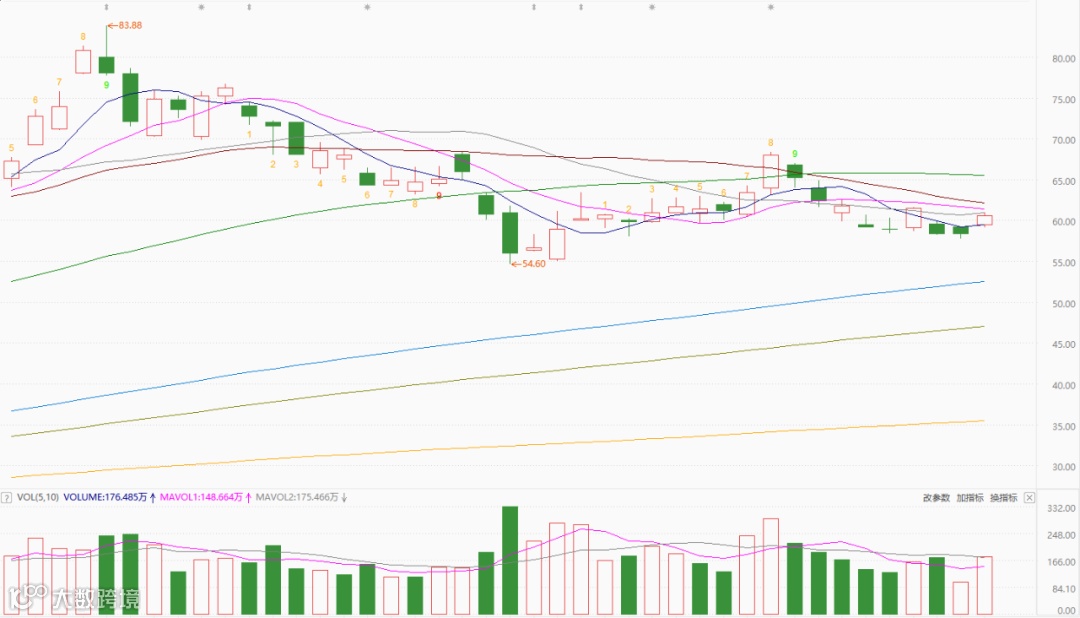Select the MAVOL1:148.664万 readout
Screen dimensions: 1080x618
(201, 497)
